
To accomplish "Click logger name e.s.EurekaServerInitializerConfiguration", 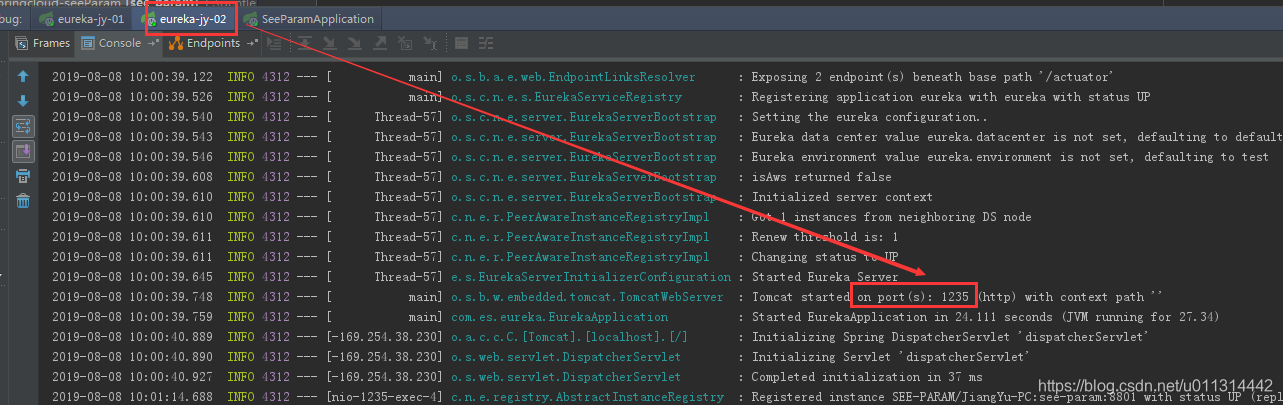I will click(x=591, y=277).
